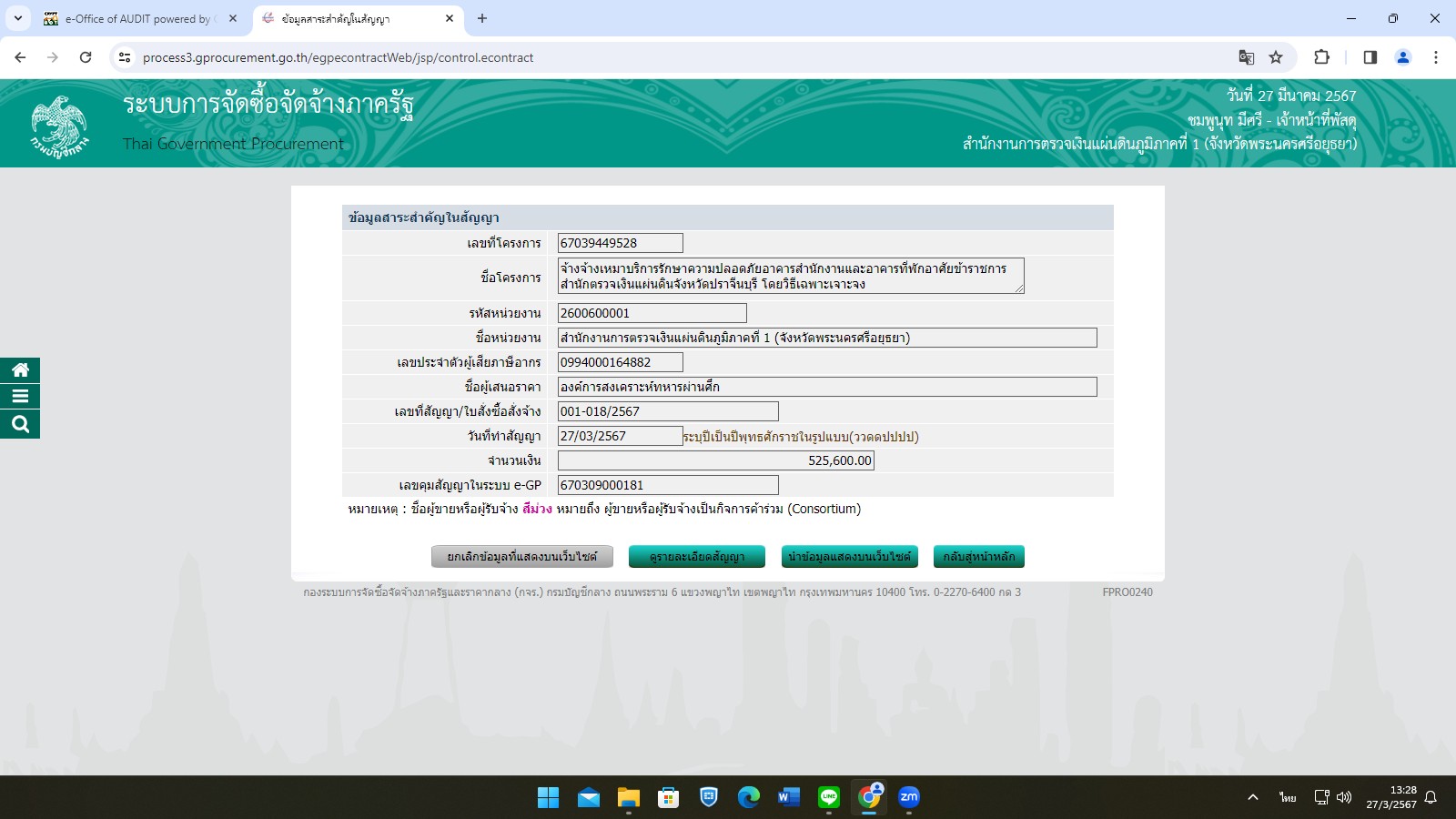The width and height of the screenshot is (1456, 819).
Task: Toggle the browser side panel icon
Action: click(1370, 57)
